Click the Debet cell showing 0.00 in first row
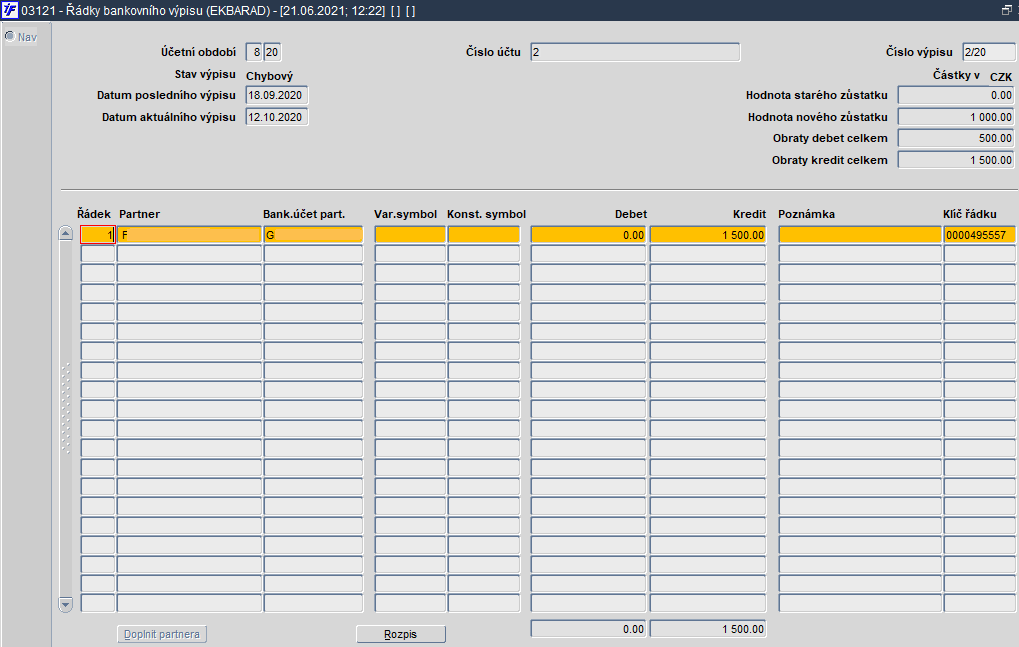Viewport: 1019px width, 647px height. pos(588,235)
